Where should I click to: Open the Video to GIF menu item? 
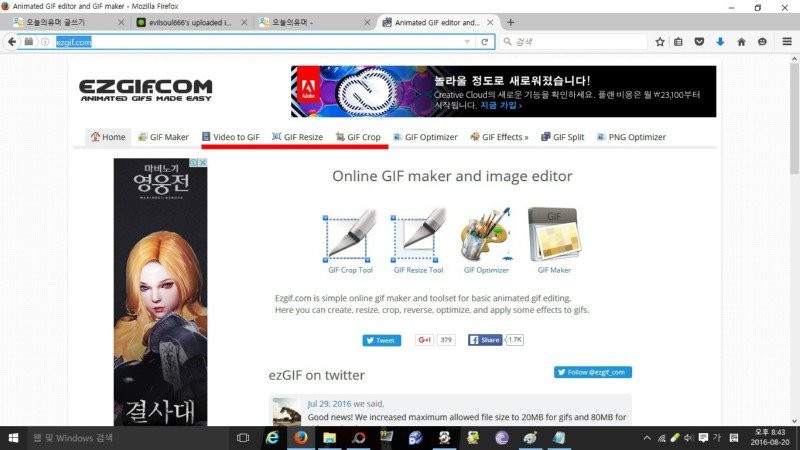tap(231, 137)
